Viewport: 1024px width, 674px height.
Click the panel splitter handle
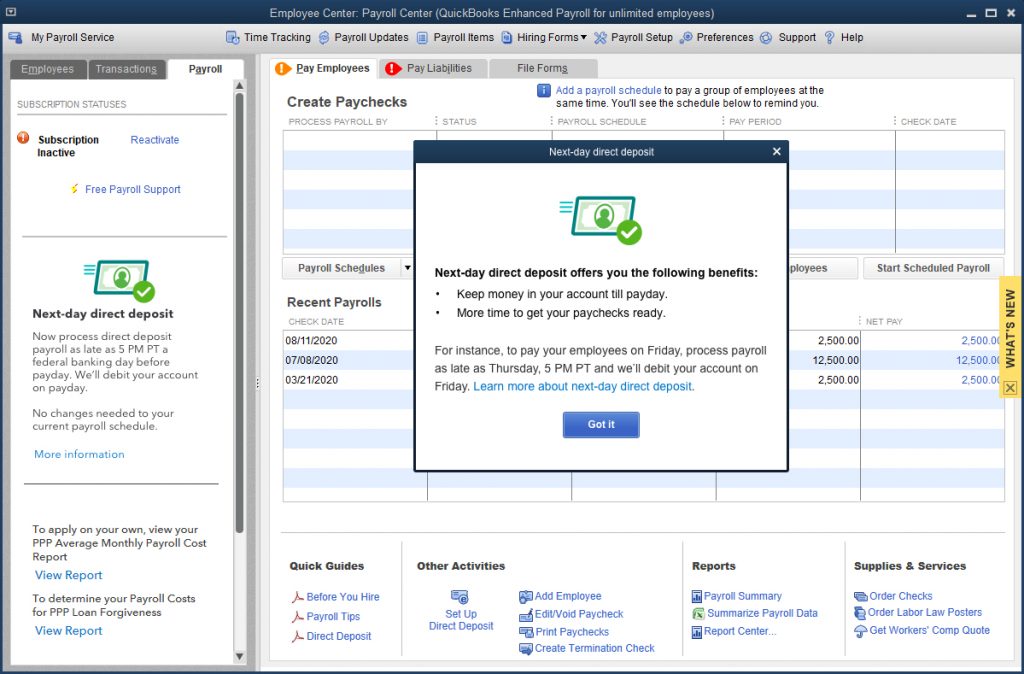257,383
